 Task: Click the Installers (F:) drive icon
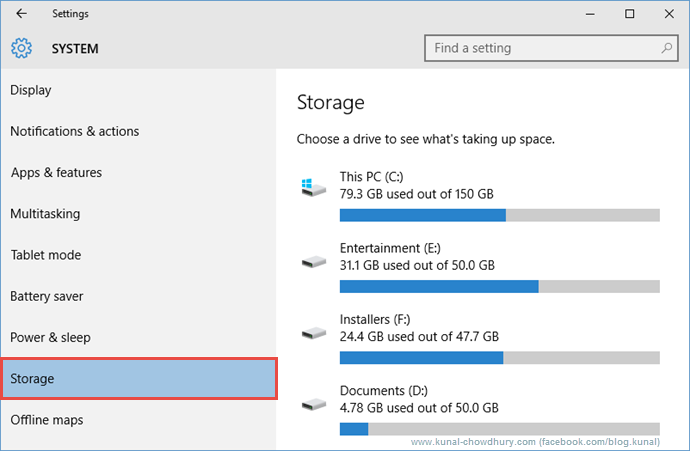(312, 333)
